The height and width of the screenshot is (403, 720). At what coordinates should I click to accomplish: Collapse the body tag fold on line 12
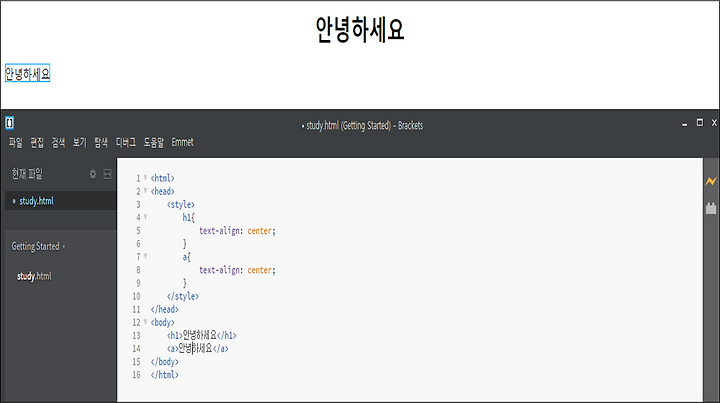point(146,322)
